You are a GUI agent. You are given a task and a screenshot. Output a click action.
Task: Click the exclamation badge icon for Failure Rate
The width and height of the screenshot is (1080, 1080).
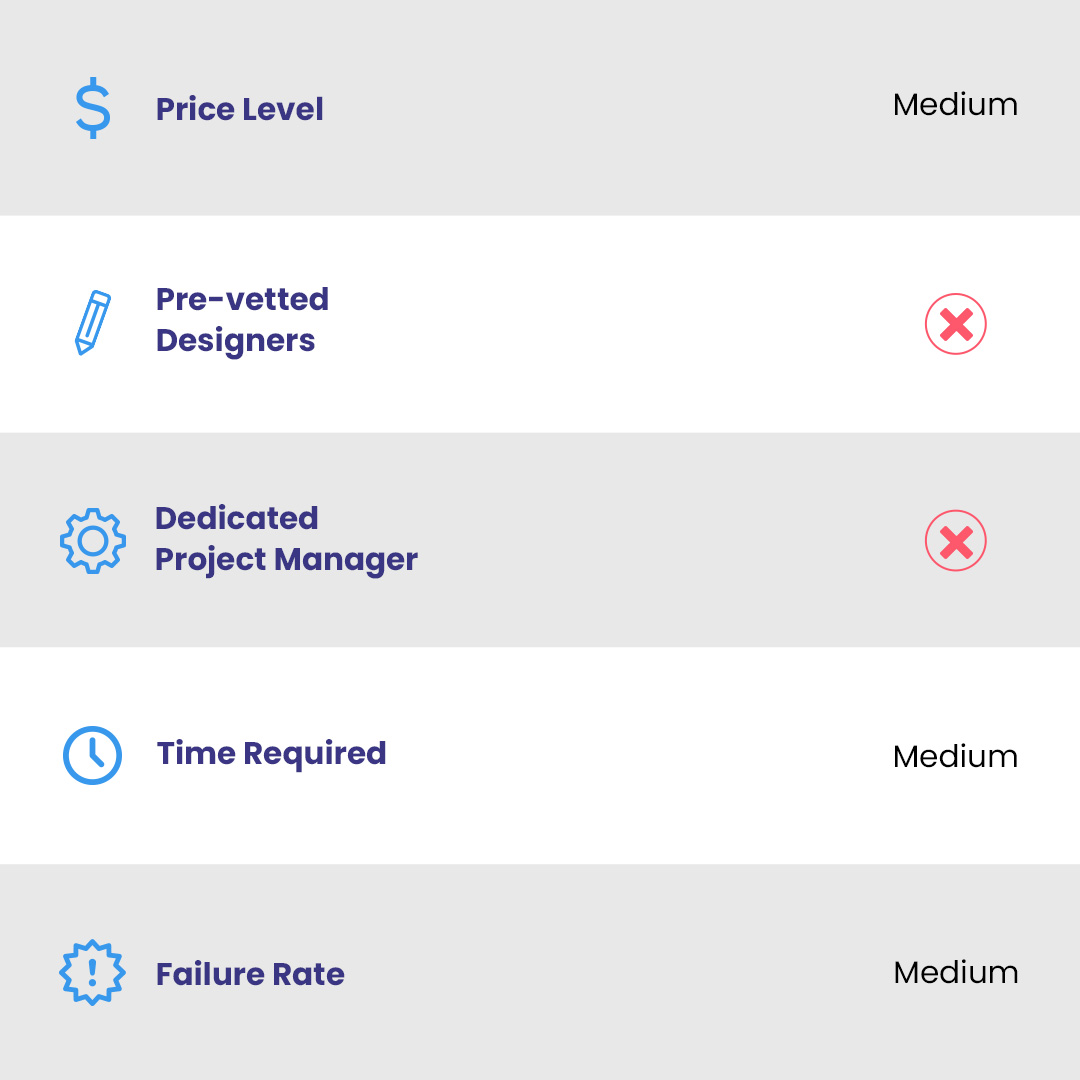click(92, 972)
